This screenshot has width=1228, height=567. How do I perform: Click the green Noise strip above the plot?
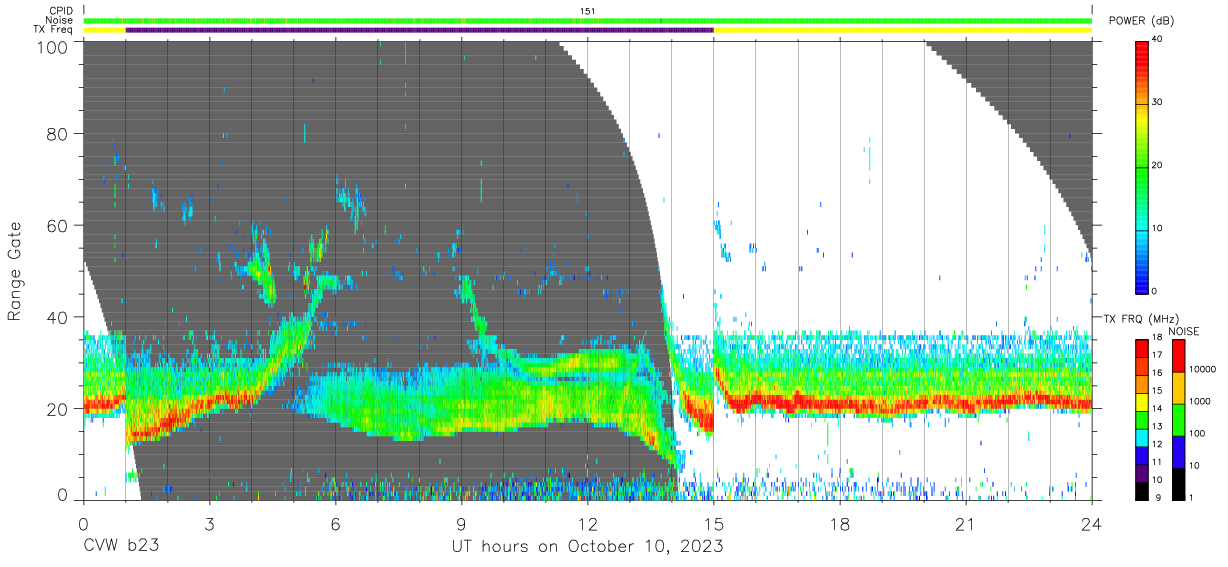pos(588,21)
